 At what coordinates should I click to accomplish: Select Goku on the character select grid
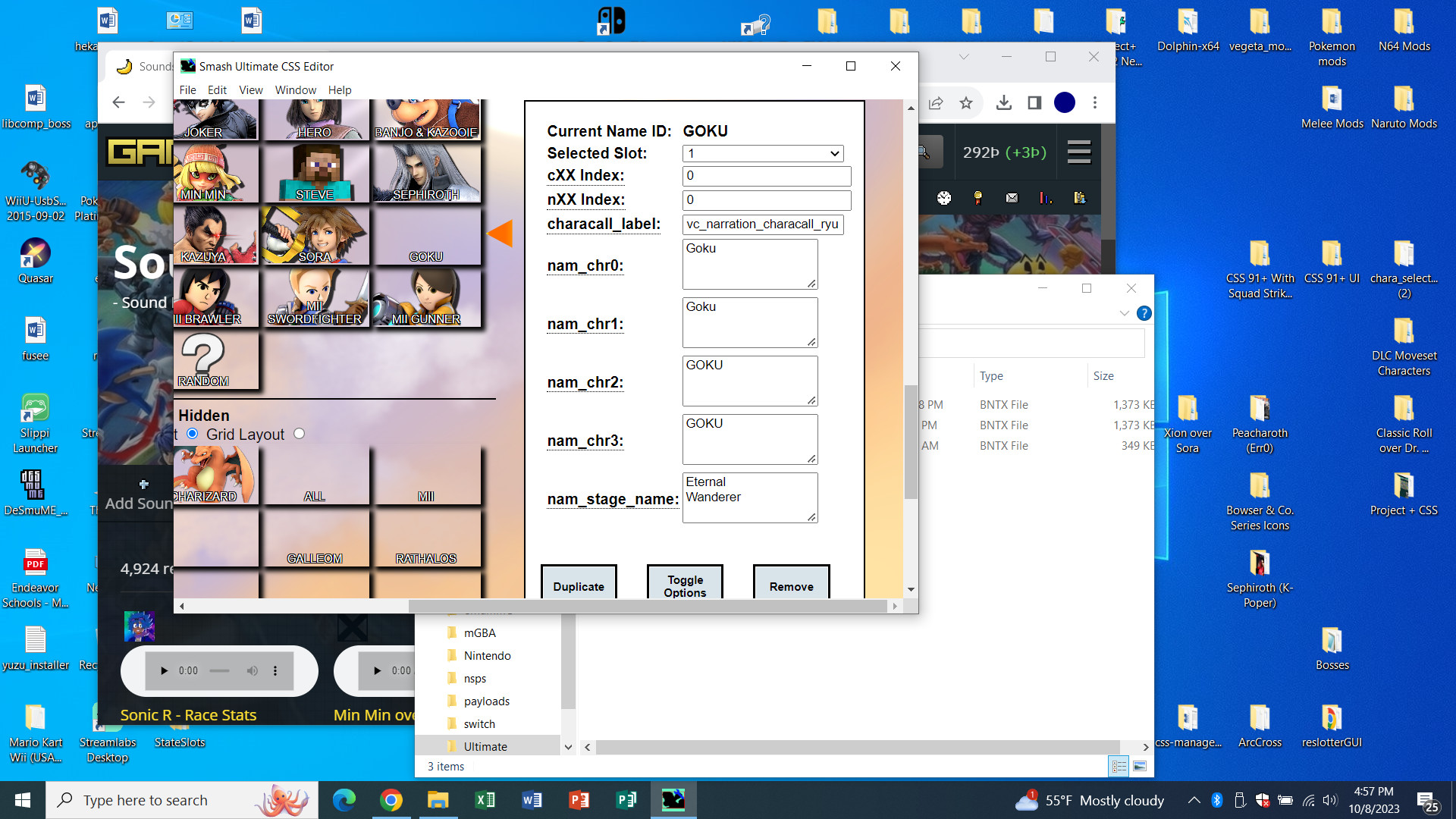tap(426, 236)
